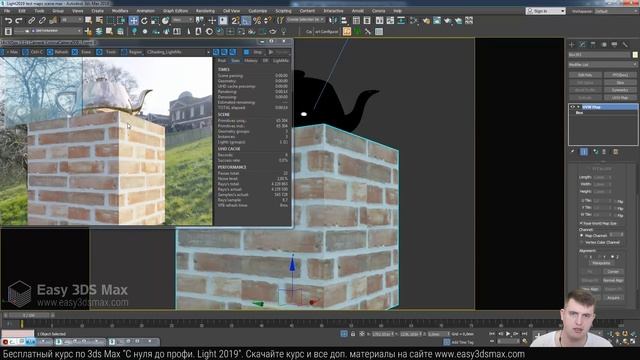The height and width of the screenshot is (360, 640).
Task: Expand the UVW Map modifier sub-object arrow
Action: pos(578,107)
